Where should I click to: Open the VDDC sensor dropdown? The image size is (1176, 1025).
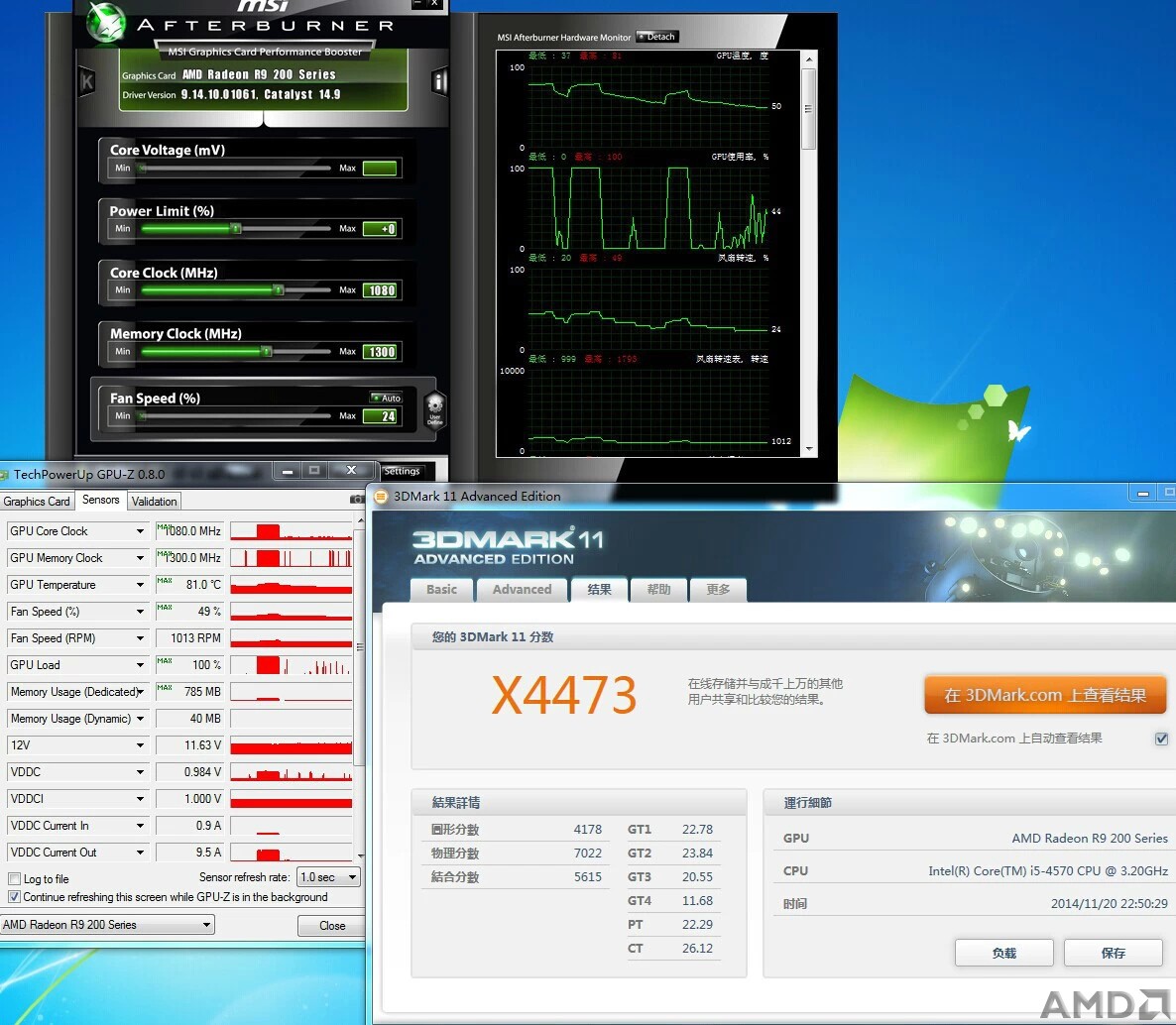pyautogui.click(x=140, y=772)
